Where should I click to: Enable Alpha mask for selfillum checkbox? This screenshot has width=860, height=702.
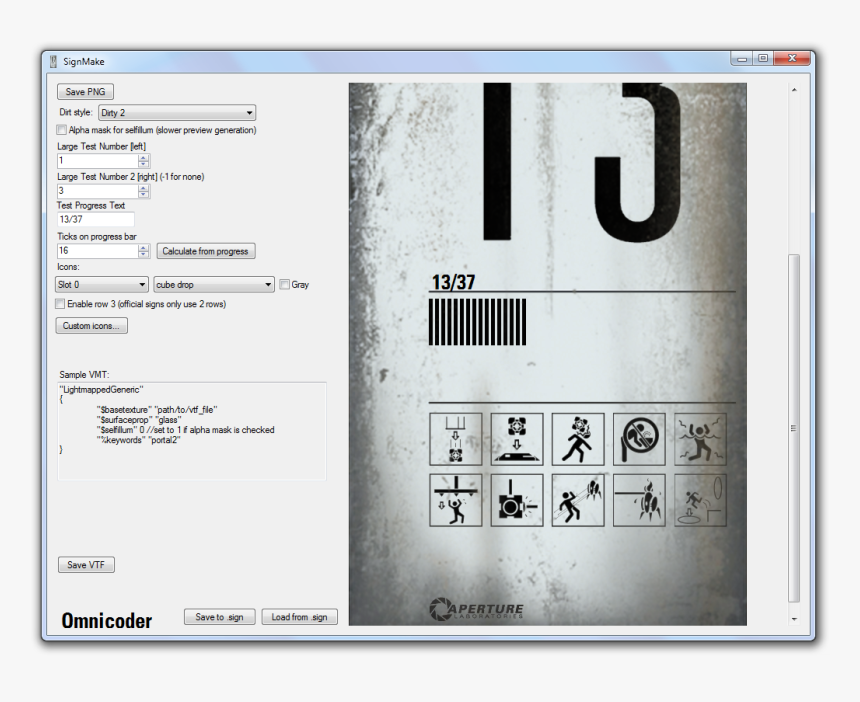tap(61, 130)
